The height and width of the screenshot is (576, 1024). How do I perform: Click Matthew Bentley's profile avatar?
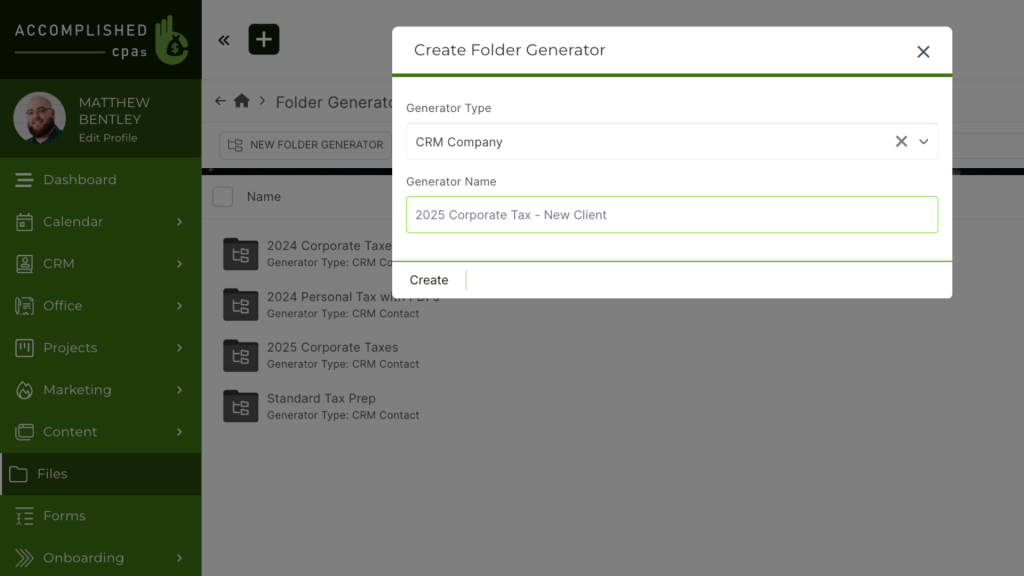(x=40, y=119)
